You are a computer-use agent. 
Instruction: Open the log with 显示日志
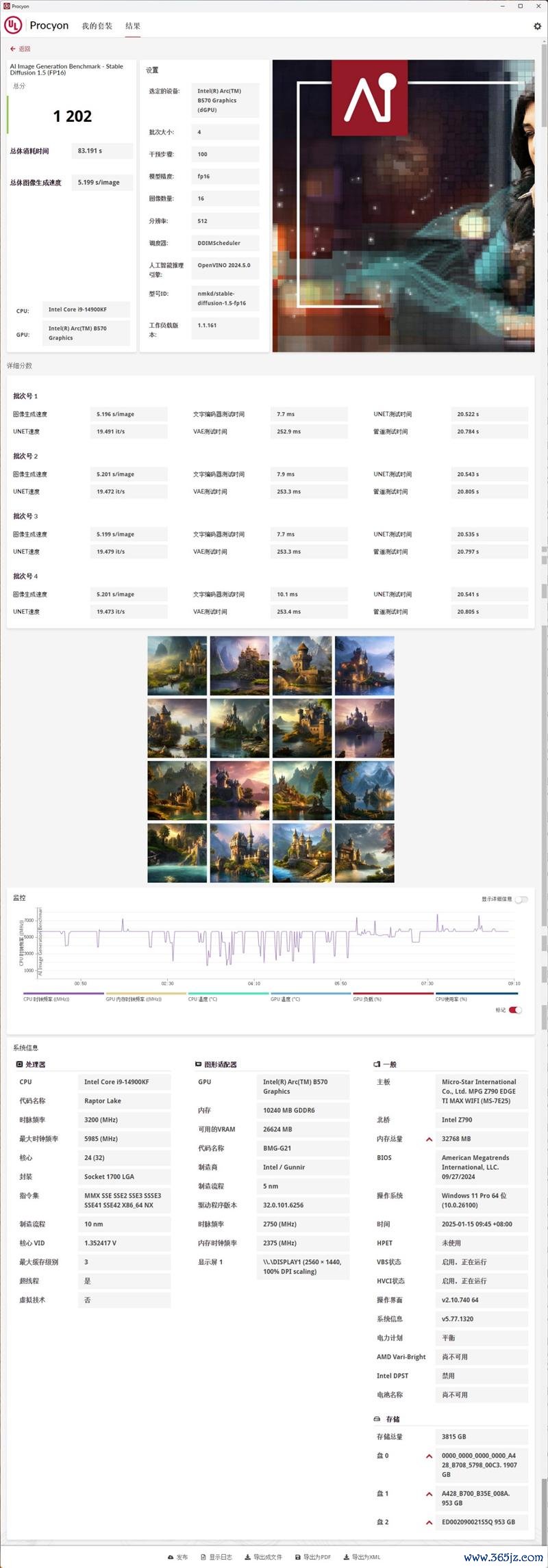[216, 1557]
